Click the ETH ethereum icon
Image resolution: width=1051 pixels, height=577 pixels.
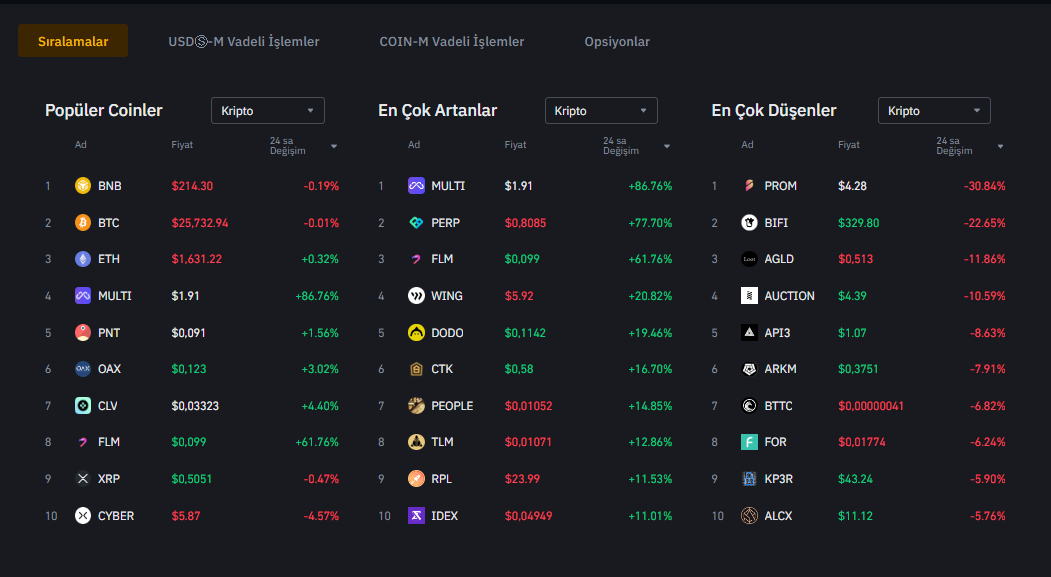pos(83,259)
